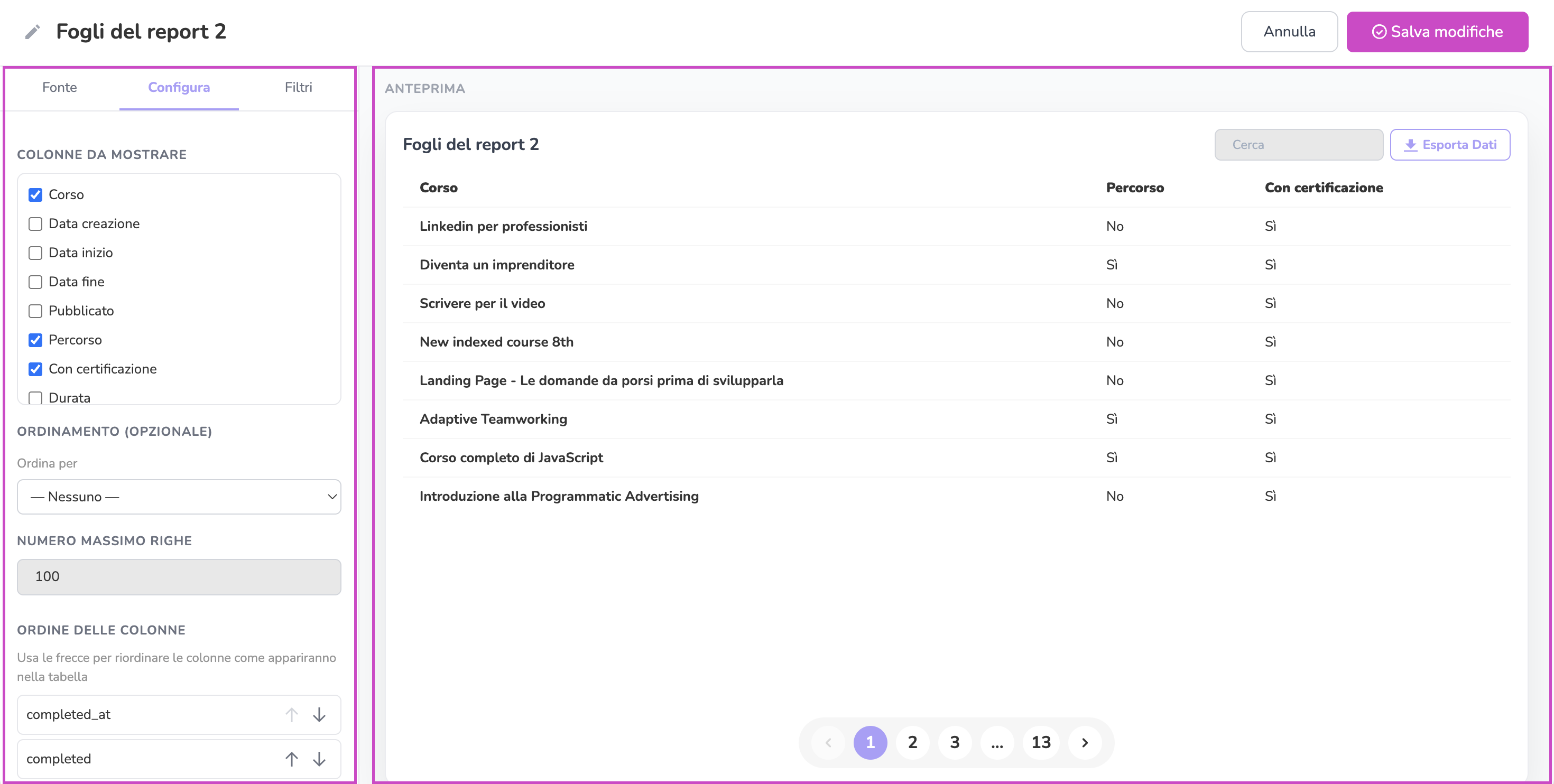1554x784 pixels.
Task: Open the Filtri tab
Action: 299,88
